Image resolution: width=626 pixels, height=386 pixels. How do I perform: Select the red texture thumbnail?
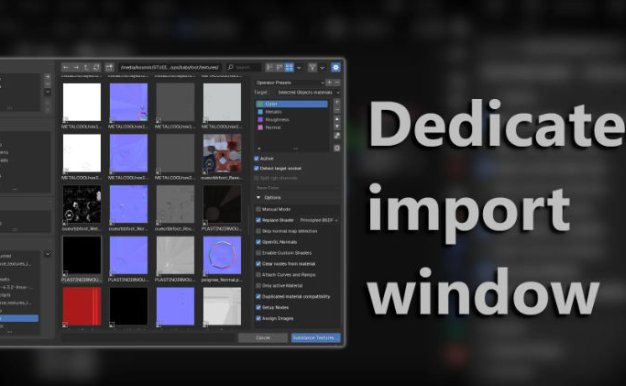[x=82, y=307]
